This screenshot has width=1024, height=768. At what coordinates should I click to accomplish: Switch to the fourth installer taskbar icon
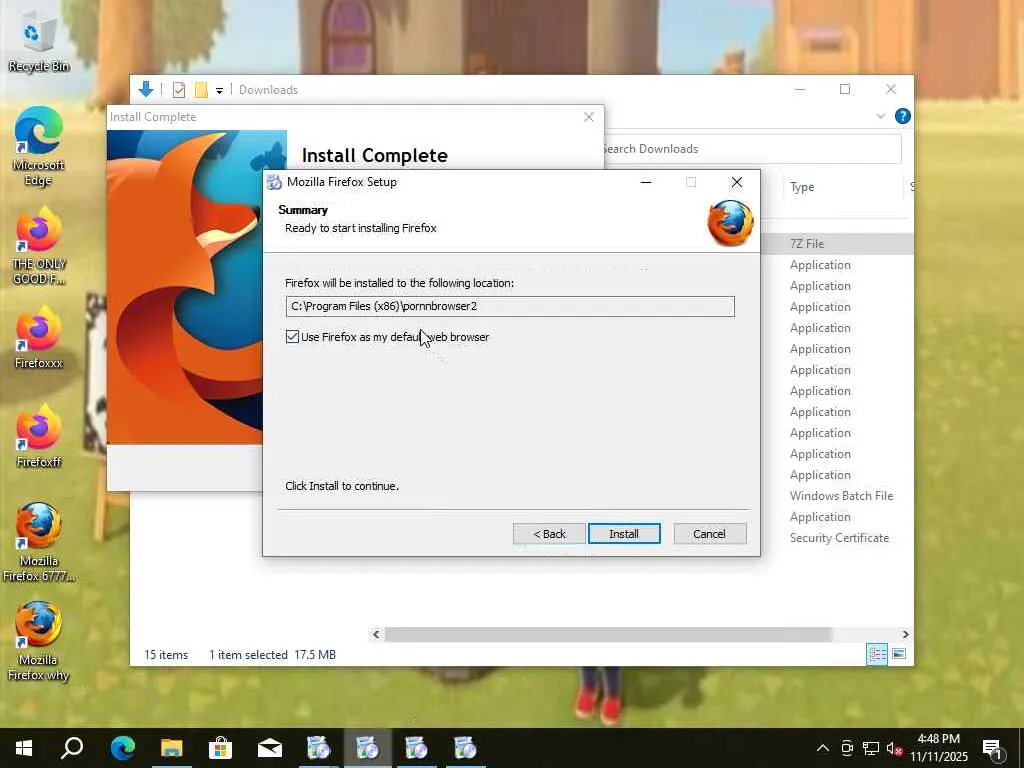click(x=465, y=748)
